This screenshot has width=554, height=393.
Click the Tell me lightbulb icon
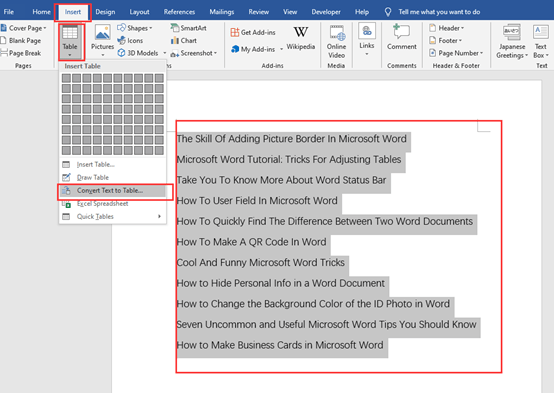point(388,12)
